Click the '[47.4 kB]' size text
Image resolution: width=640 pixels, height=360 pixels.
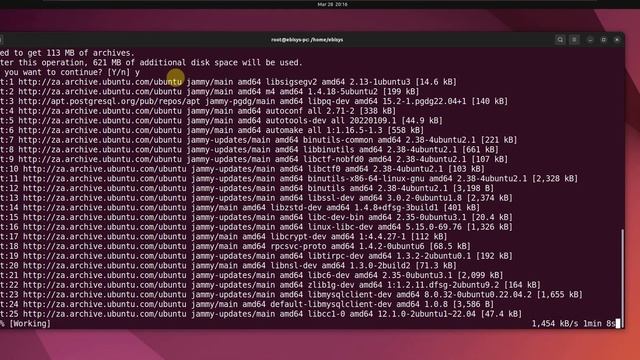coord(501,314)
